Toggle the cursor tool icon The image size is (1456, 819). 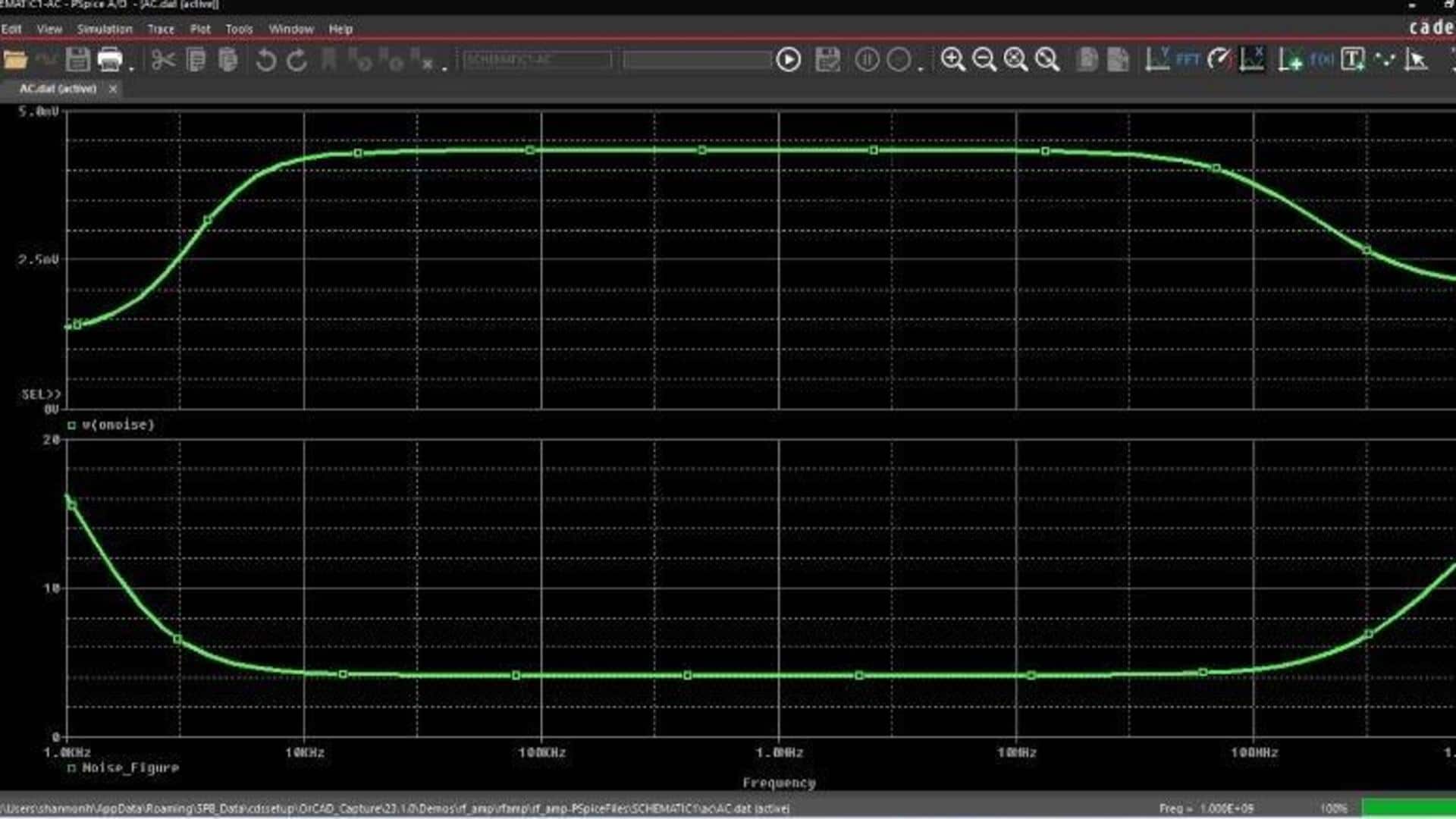pos(1416,59)
